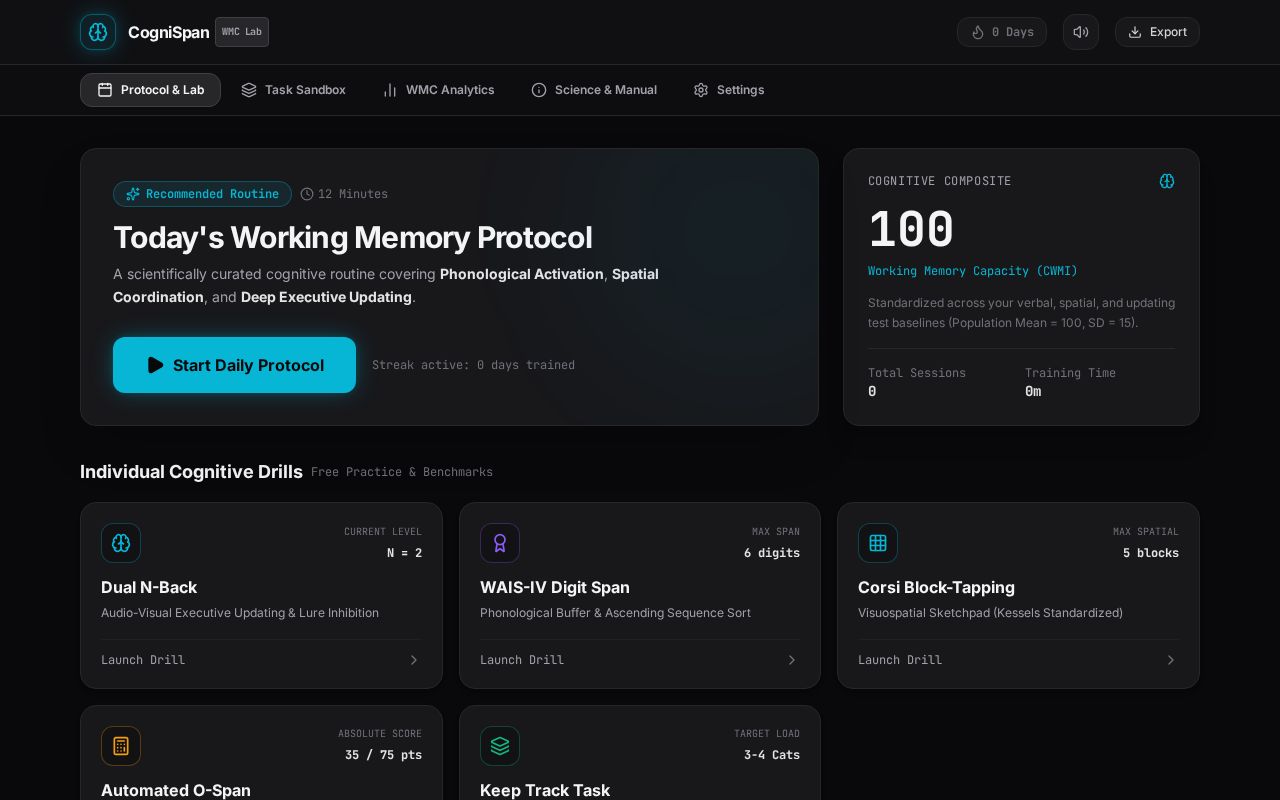Click the 6 digits max span value

click(772, 553)
